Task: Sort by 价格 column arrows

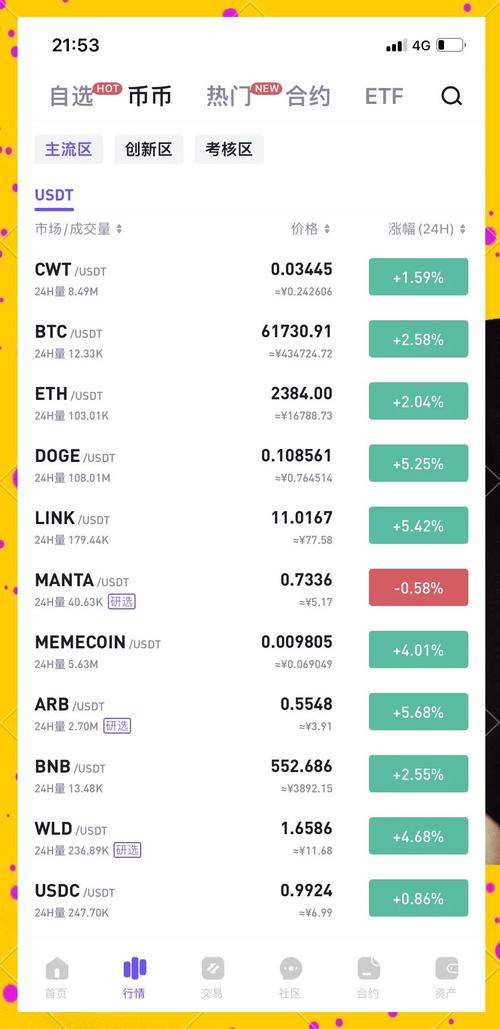Action: [327, 229]
